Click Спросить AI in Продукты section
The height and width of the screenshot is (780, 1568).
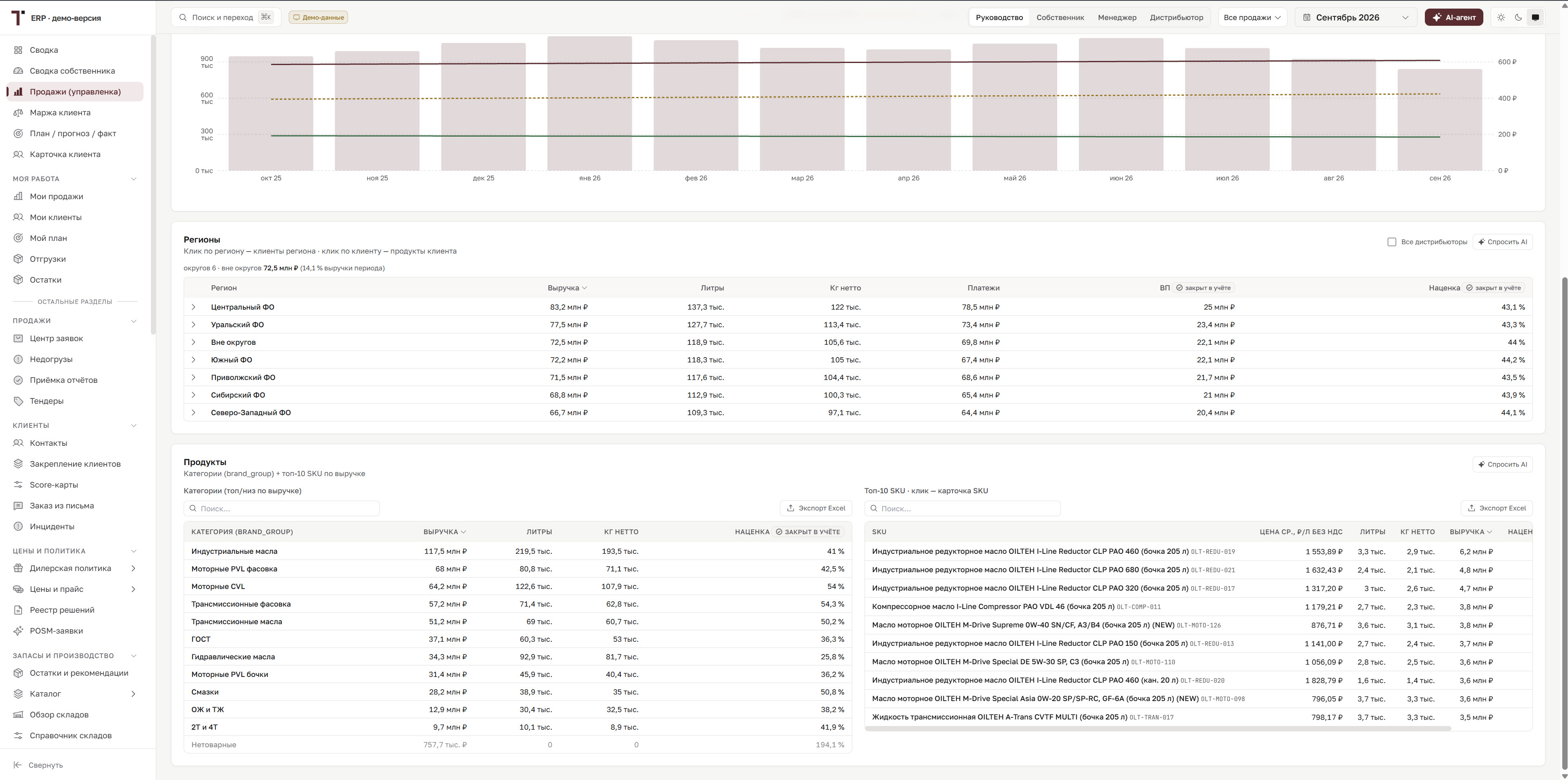point(1502,465)
